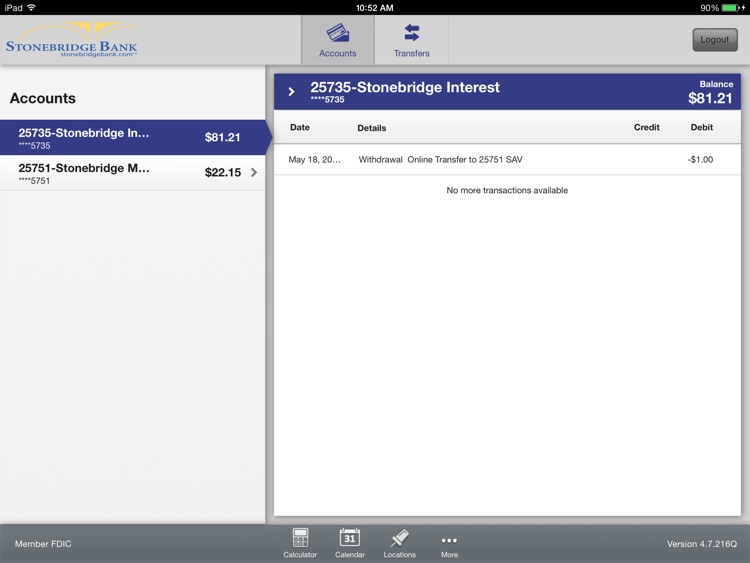
Task: Click the Version 4.7.216Q label
Action: pos(702,544)
